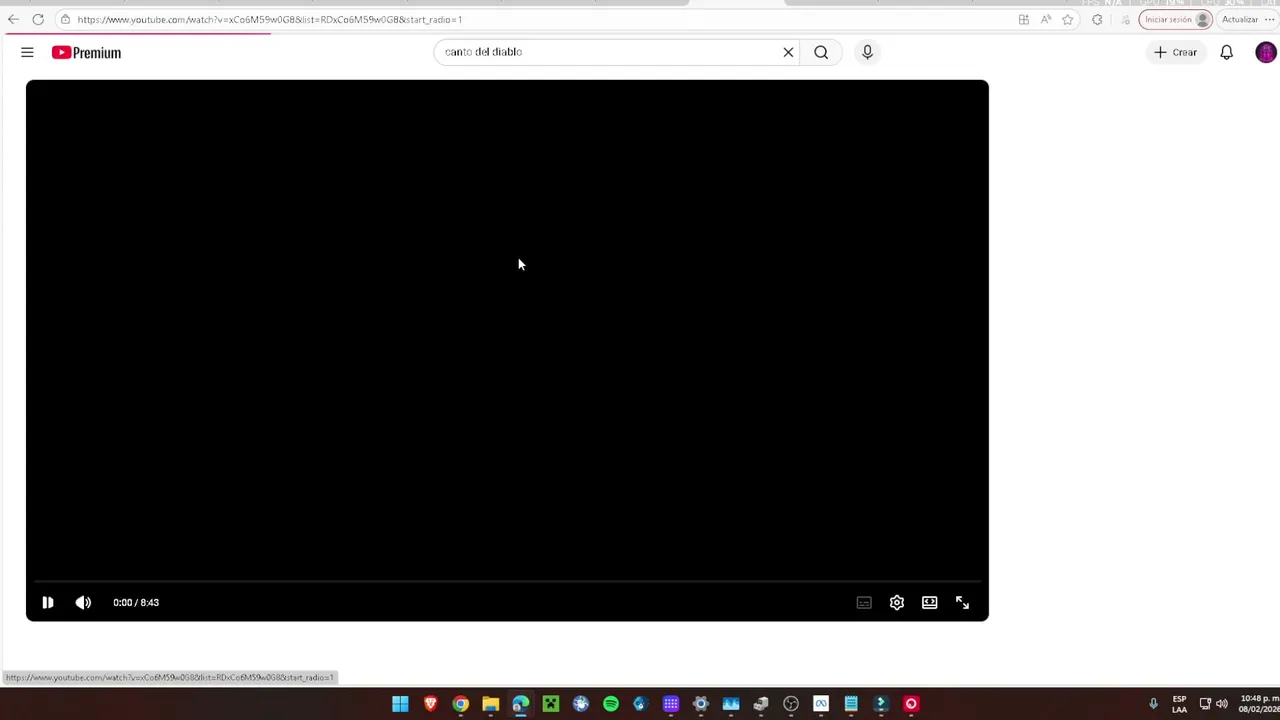Add page to favorites with star

click(1068, 19)
